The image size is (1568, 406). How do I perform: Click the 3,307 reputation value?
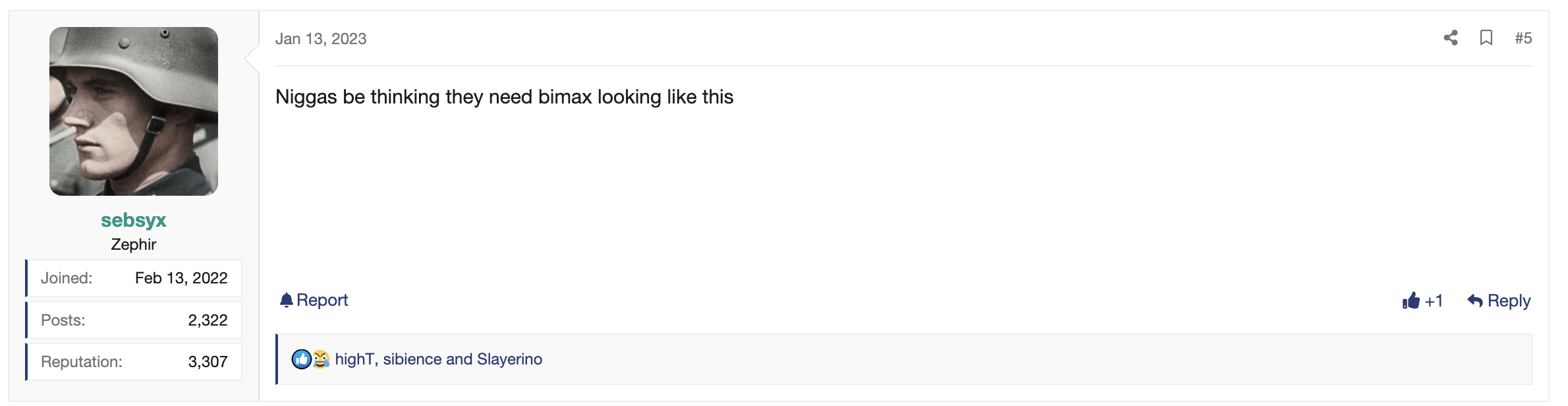coord(208,362)
